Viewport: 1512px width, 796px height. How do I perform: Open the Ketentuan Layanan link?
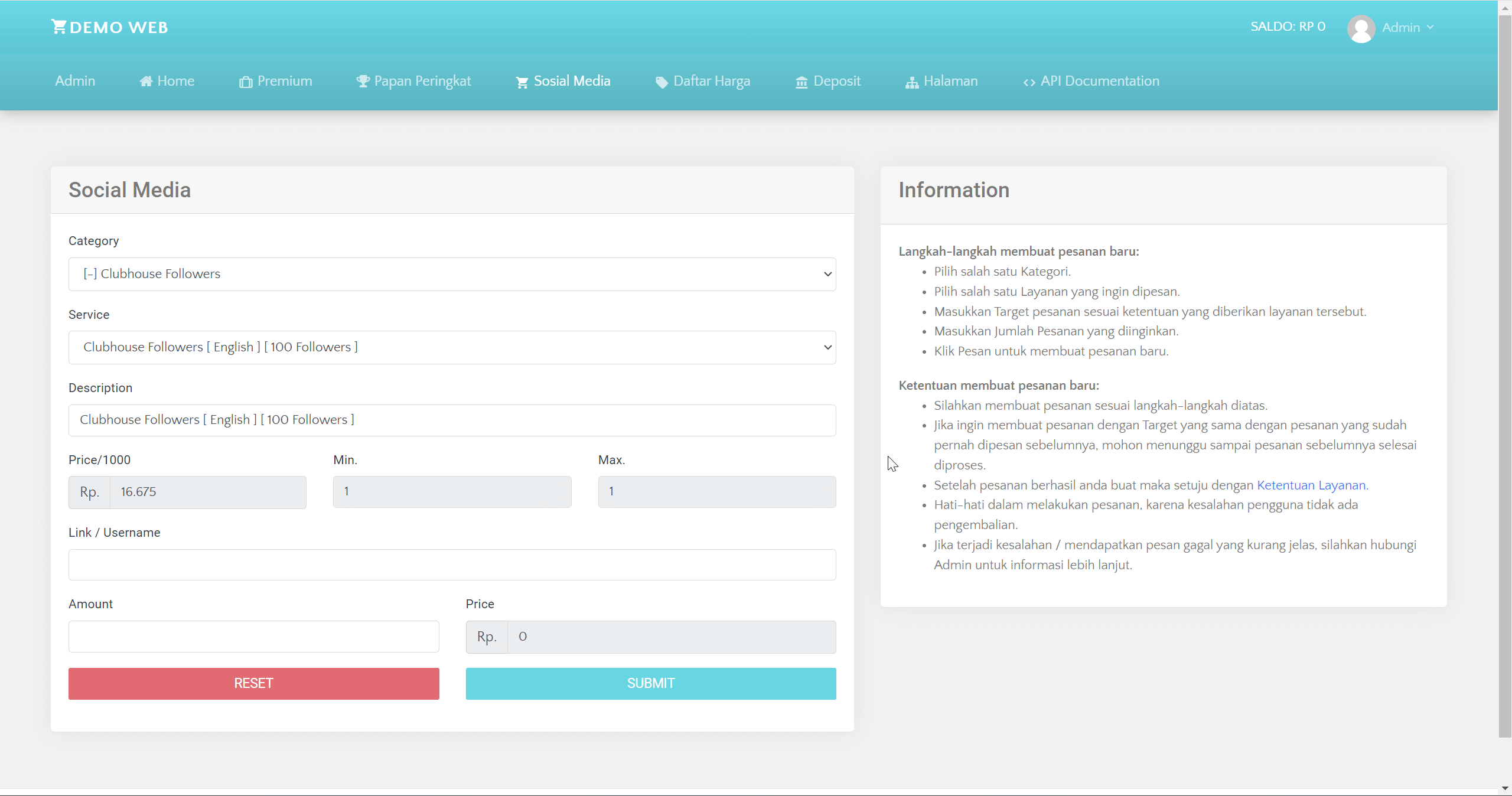pyautogui.click(x=1311, y=485)
